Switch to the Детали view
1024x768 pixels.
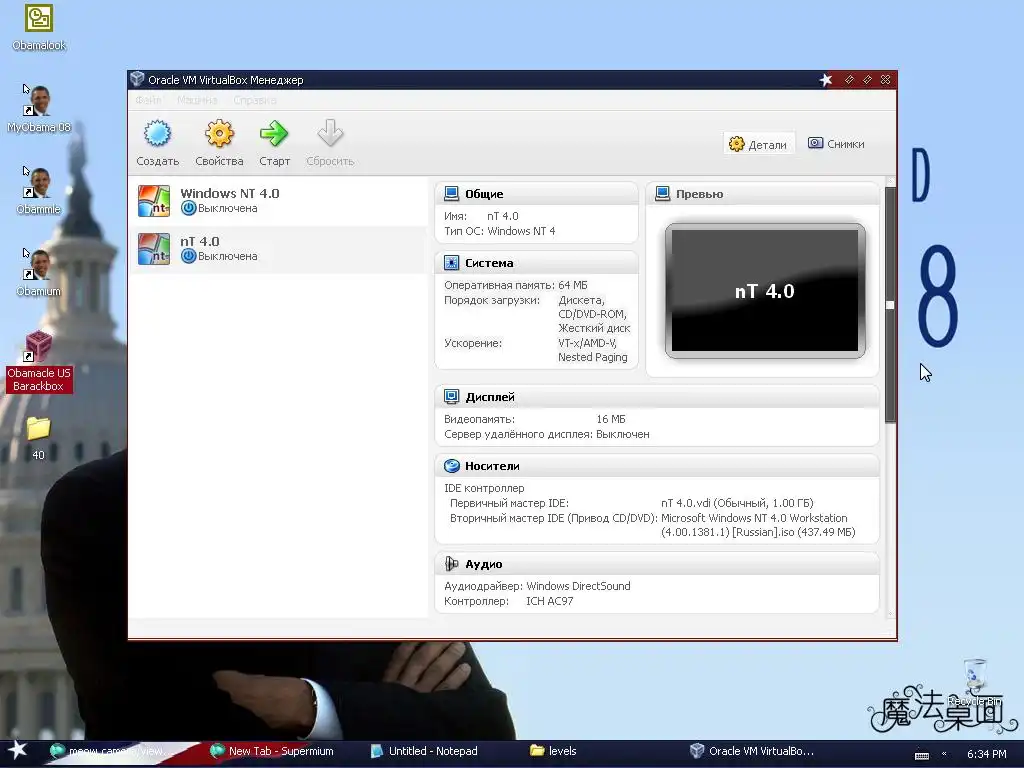click(758, 144)
